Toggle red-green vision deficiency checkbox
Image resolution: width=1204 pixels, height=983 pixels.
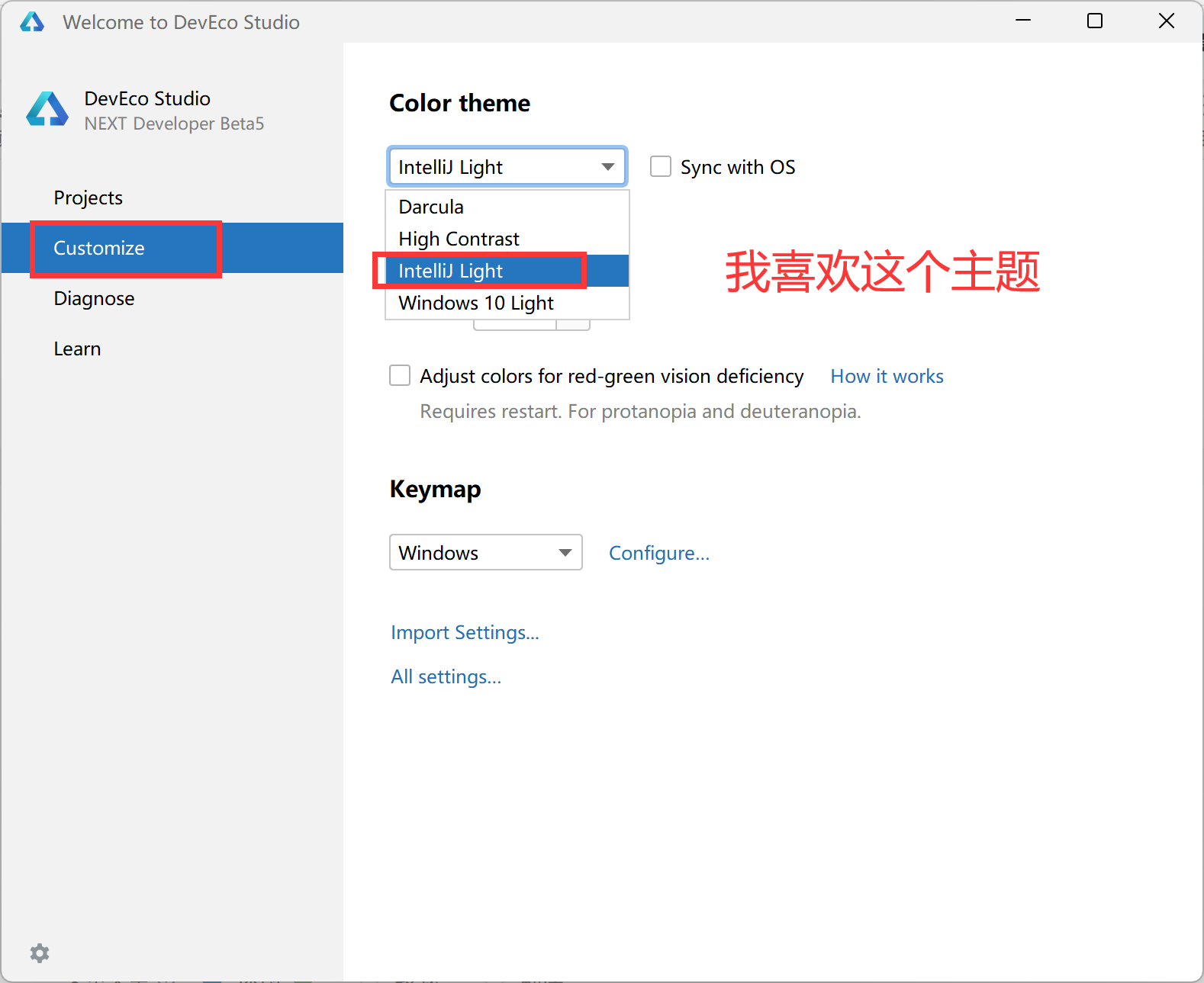400,375
